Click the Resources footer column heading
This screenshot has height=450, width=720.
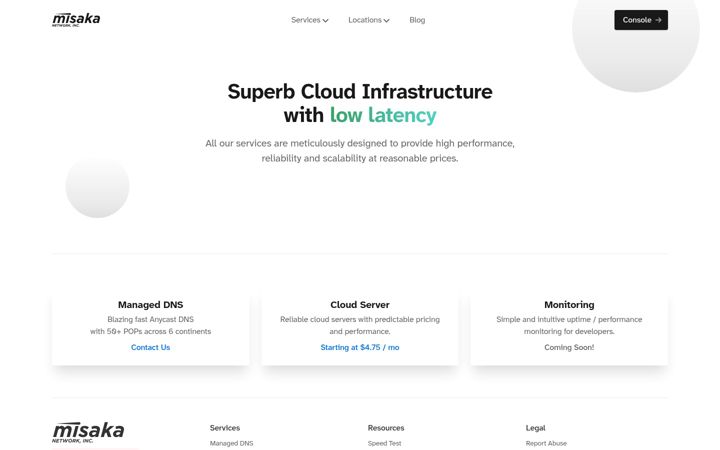coord(386,428)
